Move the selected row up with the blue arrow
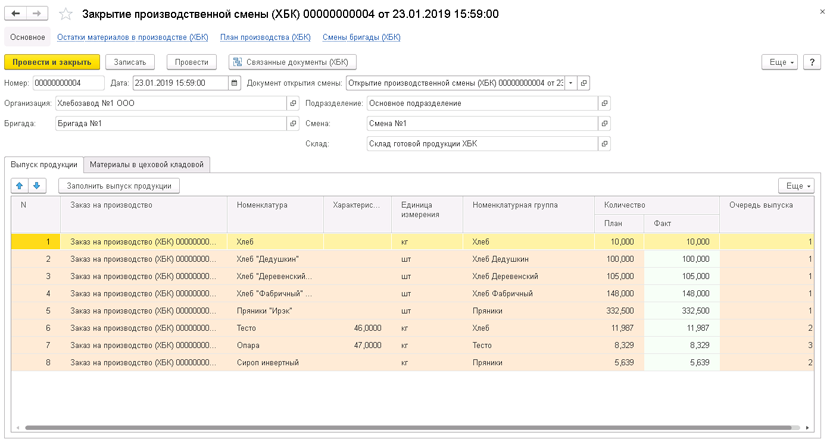Screen dimensions: 830x442 pos(20,186)
